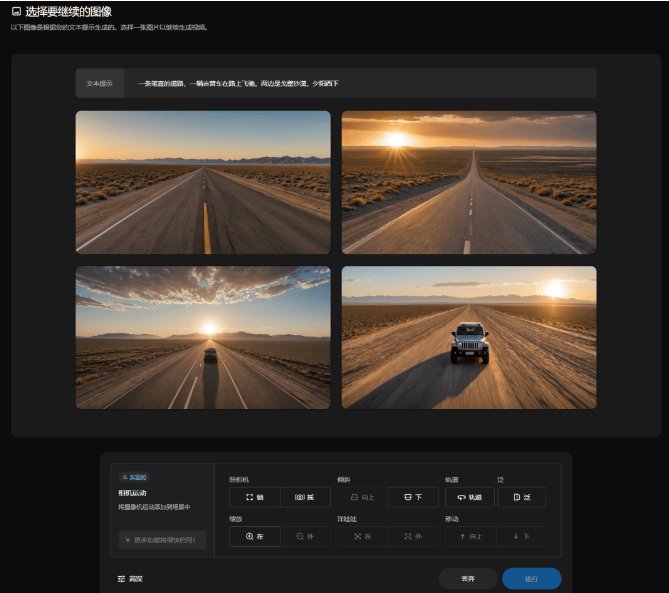The width and height of the screenshot is (669, 593).
Task: Expand the advanced settings section
Action: pyautogui.click(x=130, y=579)
